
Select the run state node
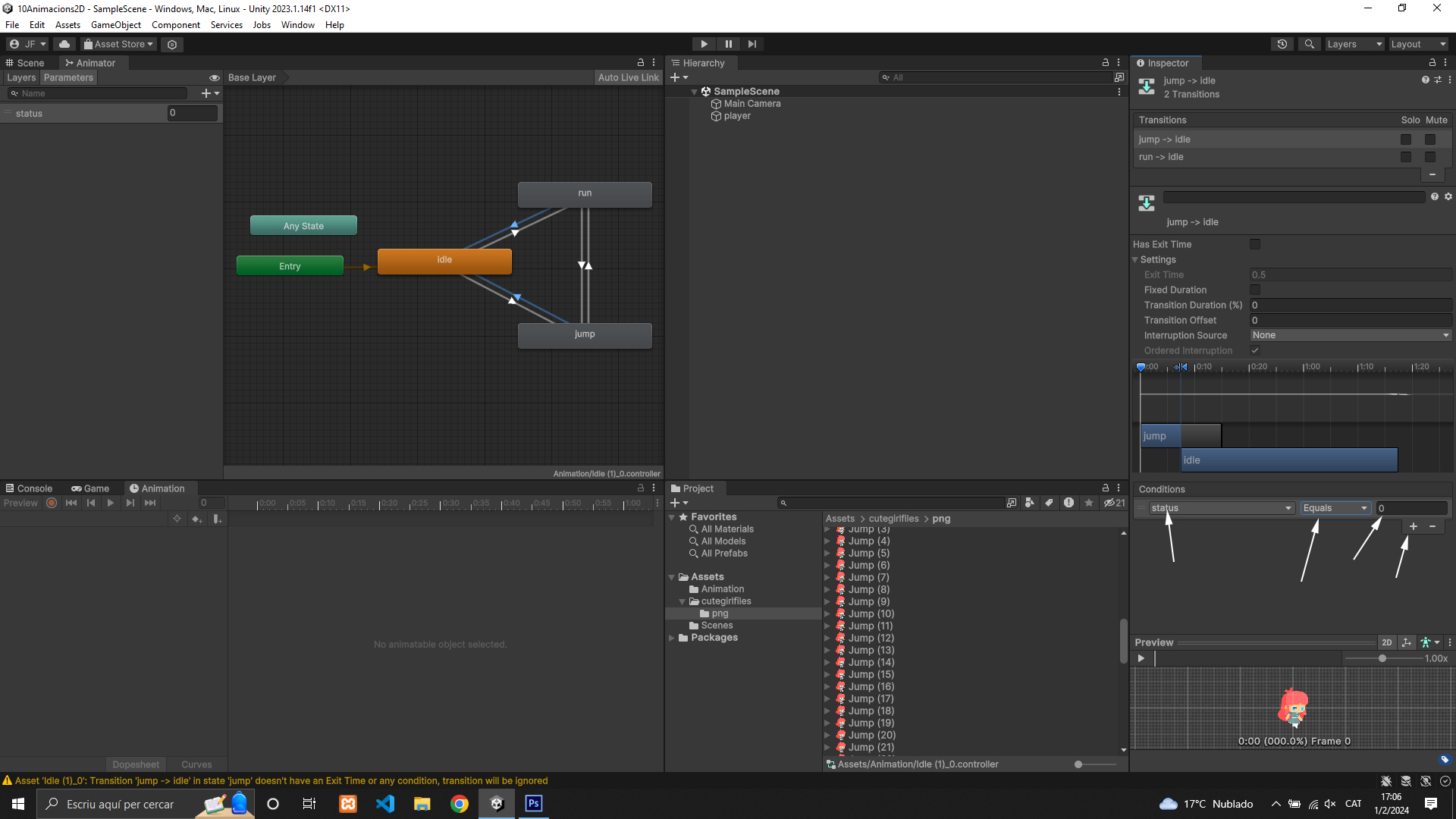tap(584, 193)
